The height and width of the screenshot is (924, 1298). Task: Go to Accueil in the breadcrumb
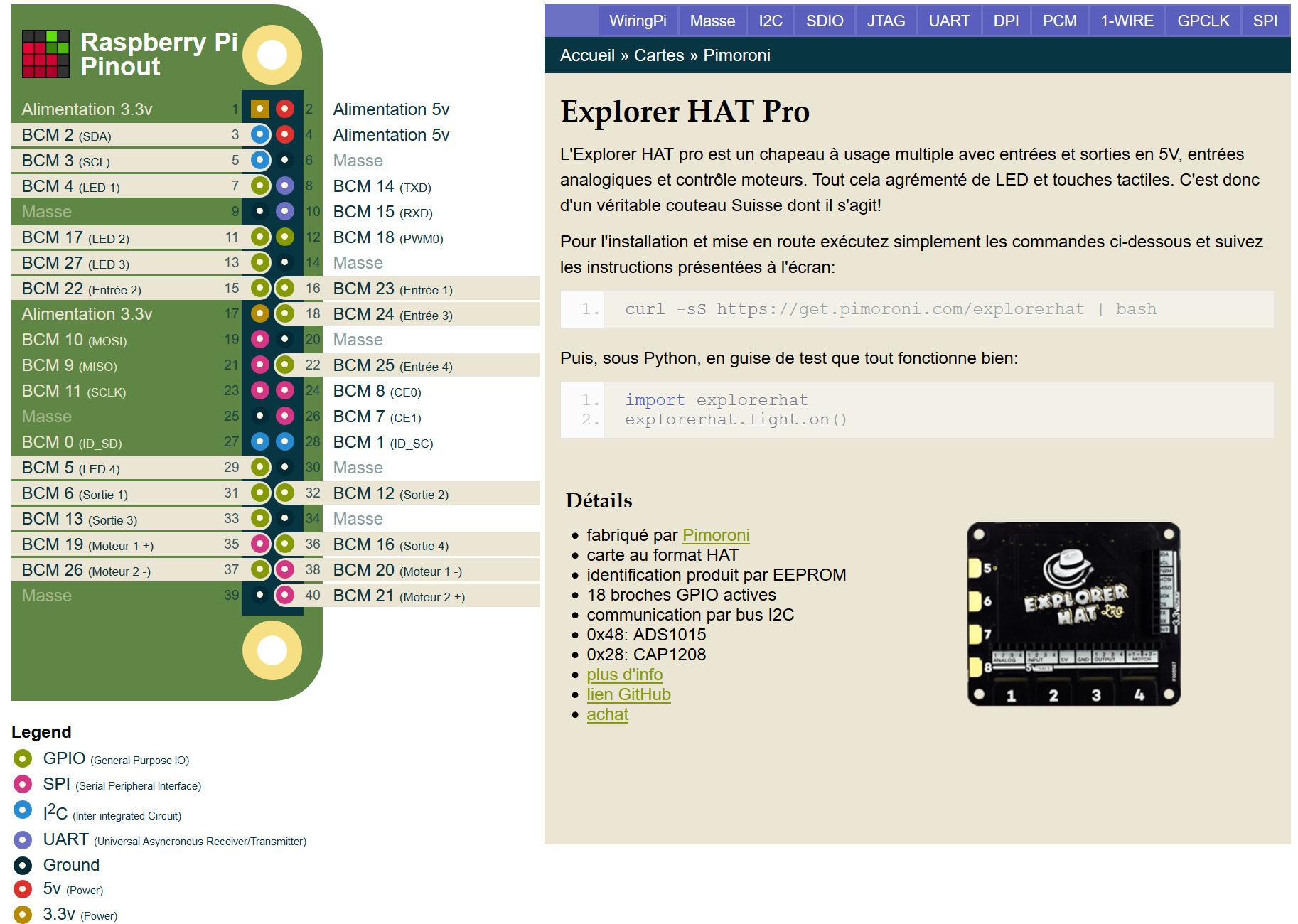[x=587, y=55]
